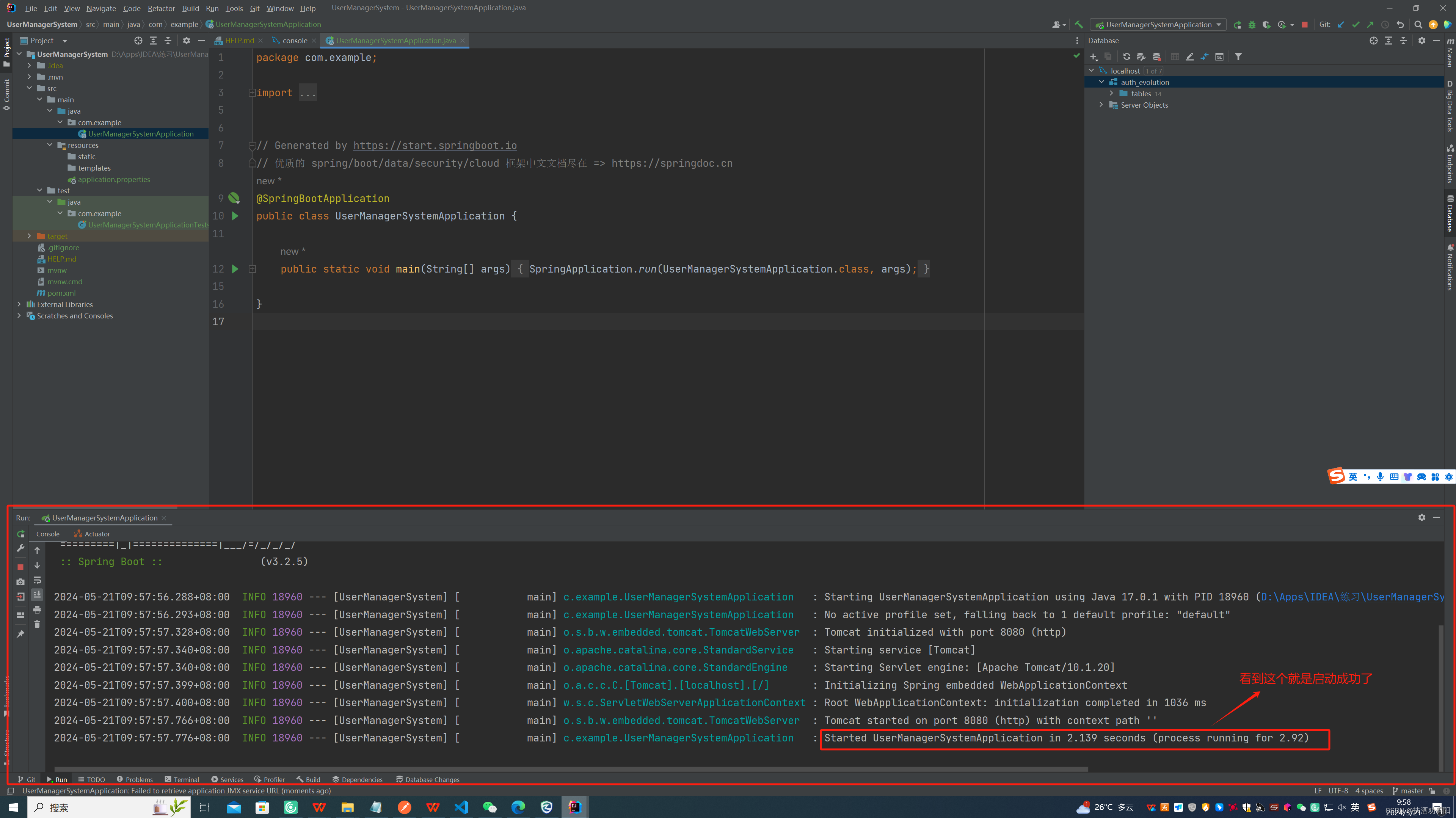Click the Run panel wrench icon

[20, 548]
